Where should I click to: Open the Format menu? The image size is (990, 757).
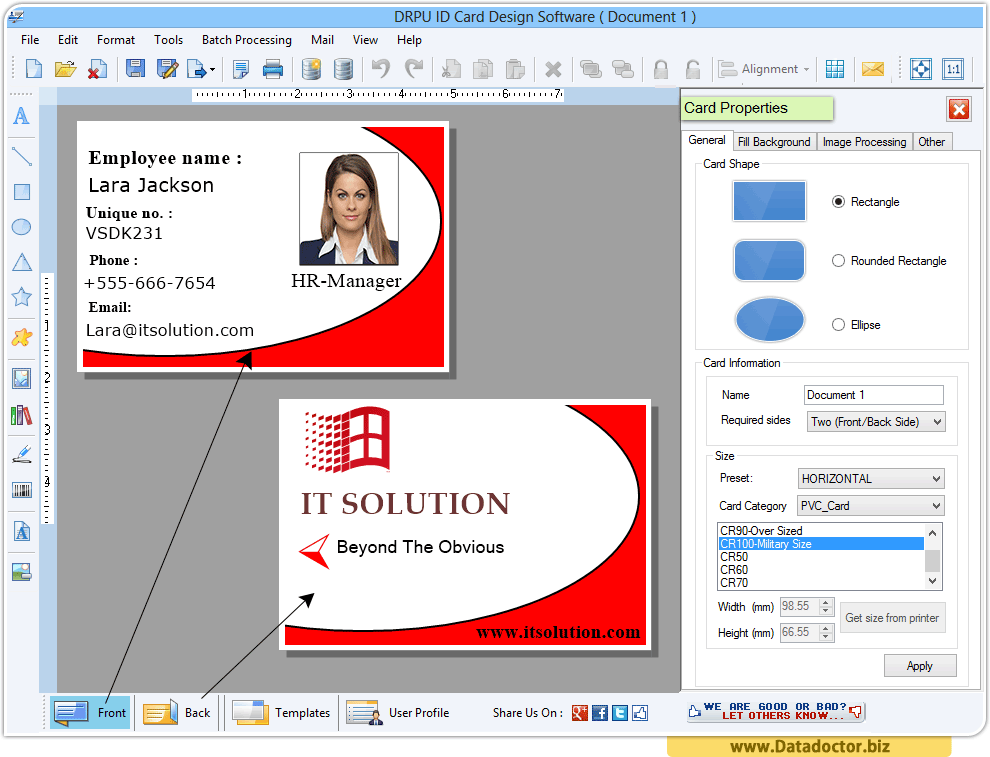(116, 40)
